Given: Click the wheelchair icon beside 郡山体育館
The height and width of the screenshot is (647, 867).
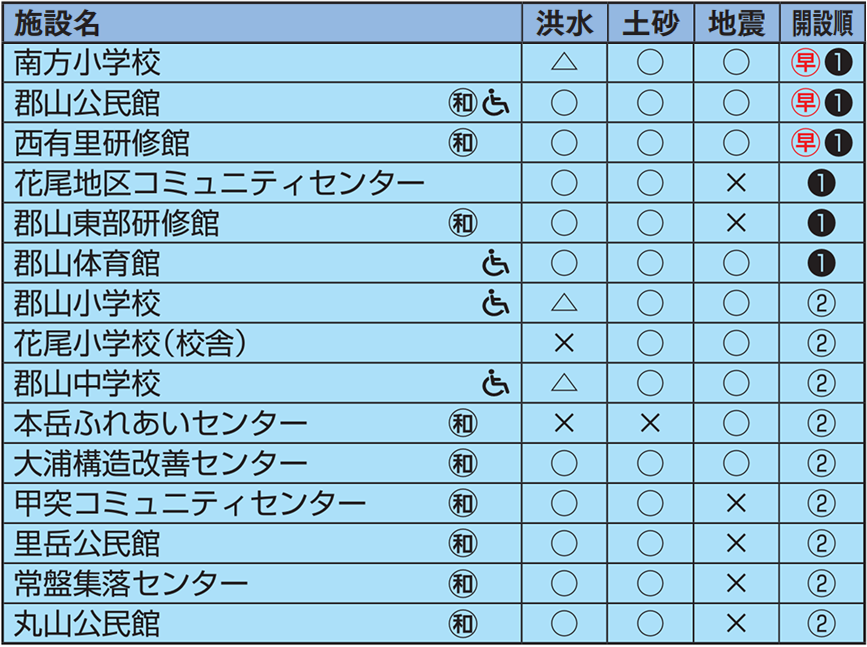Looking at the screenshot, I should click(495, 263).
